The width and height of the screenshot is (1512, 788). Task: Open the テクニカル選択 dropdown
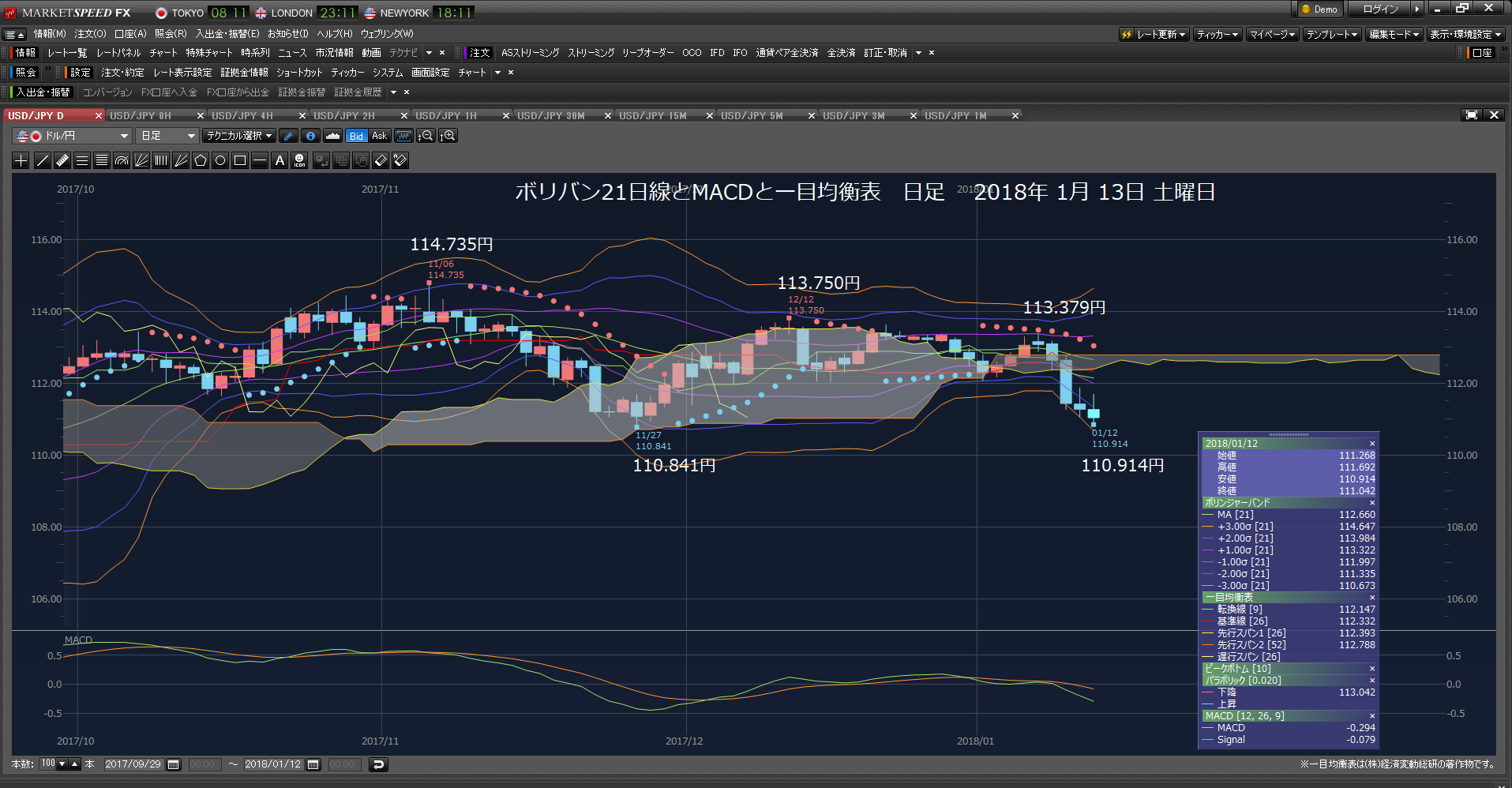click(x=239, y=136)
